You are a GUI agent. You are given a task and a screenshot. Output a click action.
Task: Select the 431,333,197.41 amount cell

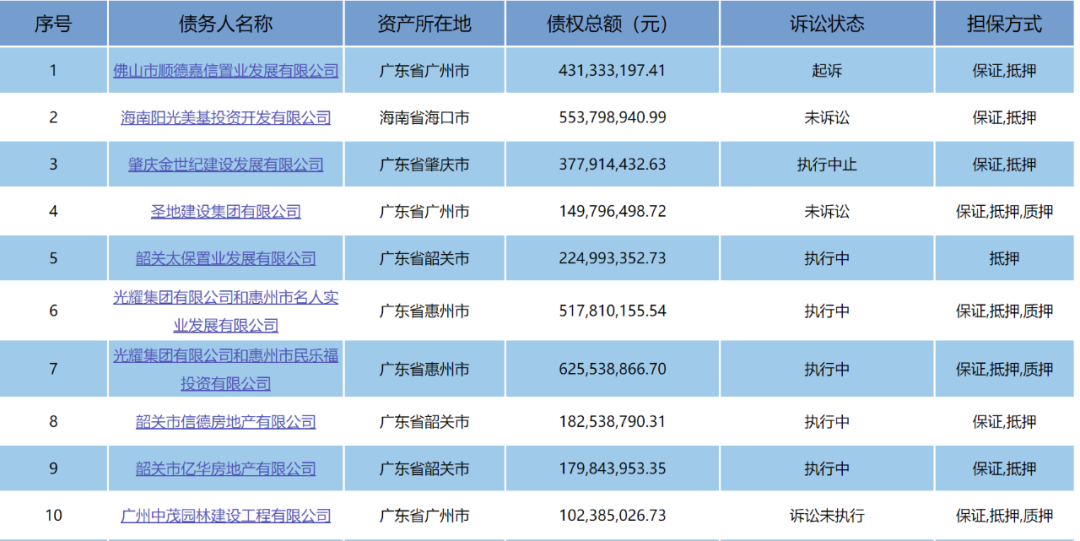(x=612, y=71)
